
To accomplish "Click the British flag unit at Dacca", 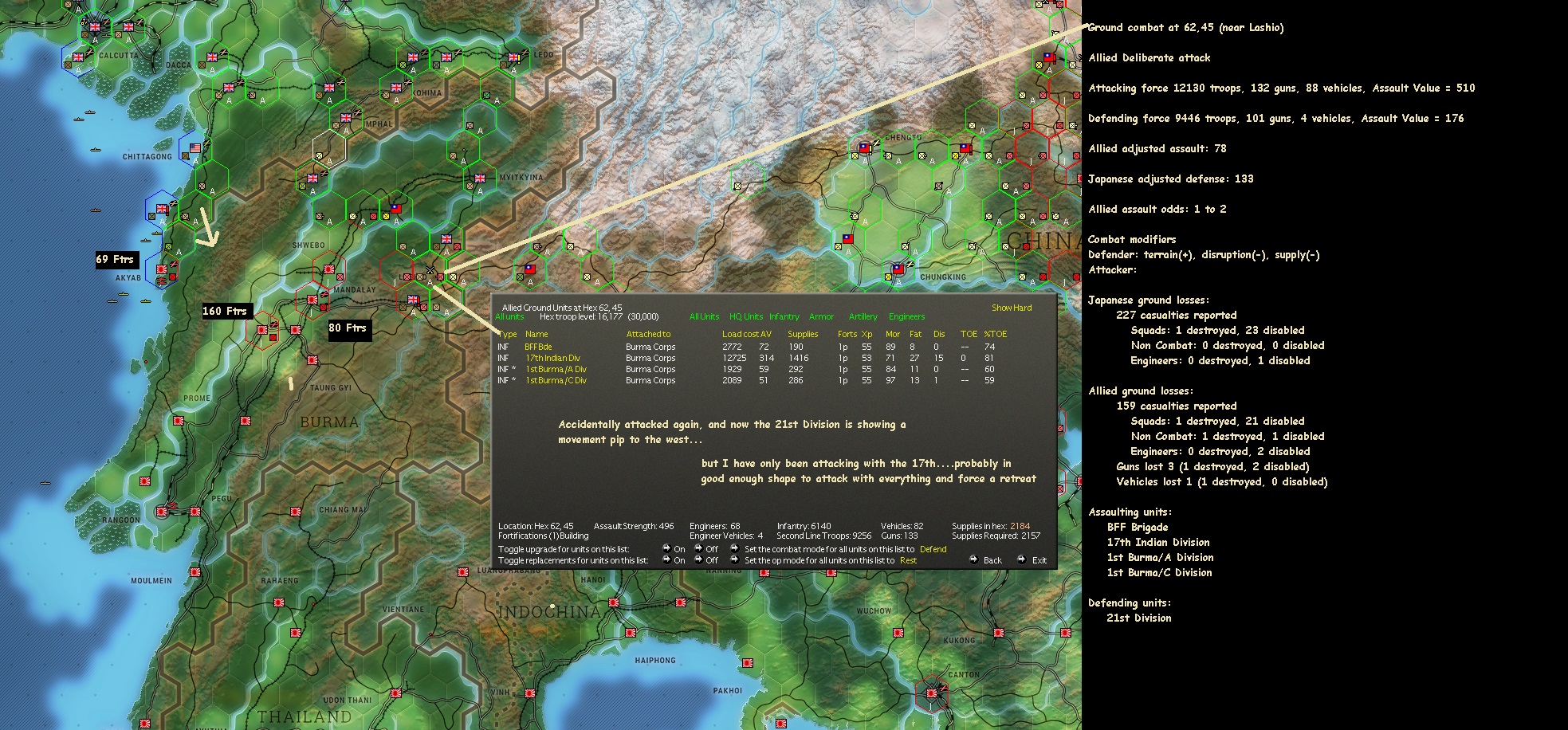I will click(212, 57).
